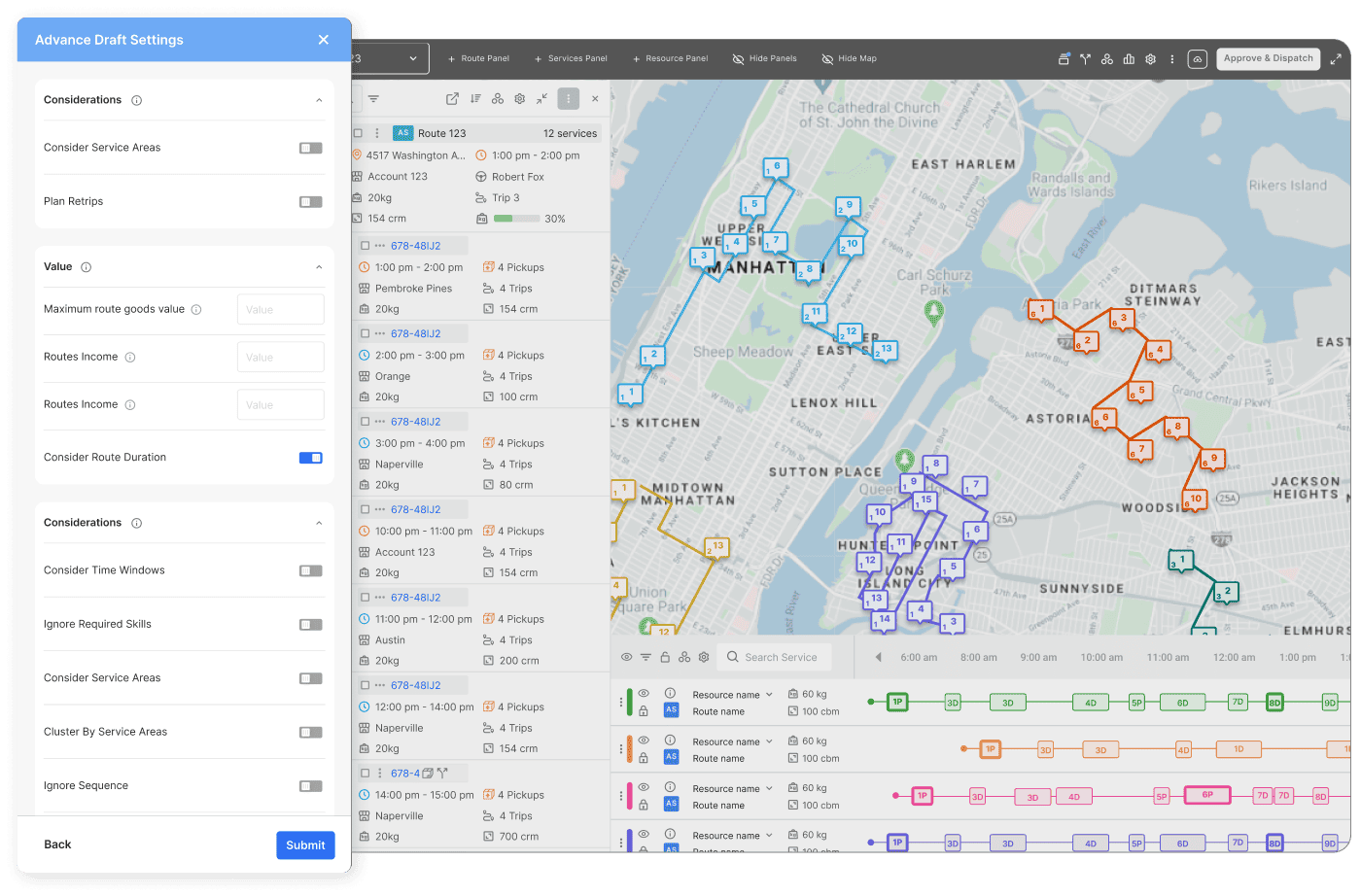Expand the first Resource name dropdown
This screenshot has width=1361, height=896.
point(733,695)
